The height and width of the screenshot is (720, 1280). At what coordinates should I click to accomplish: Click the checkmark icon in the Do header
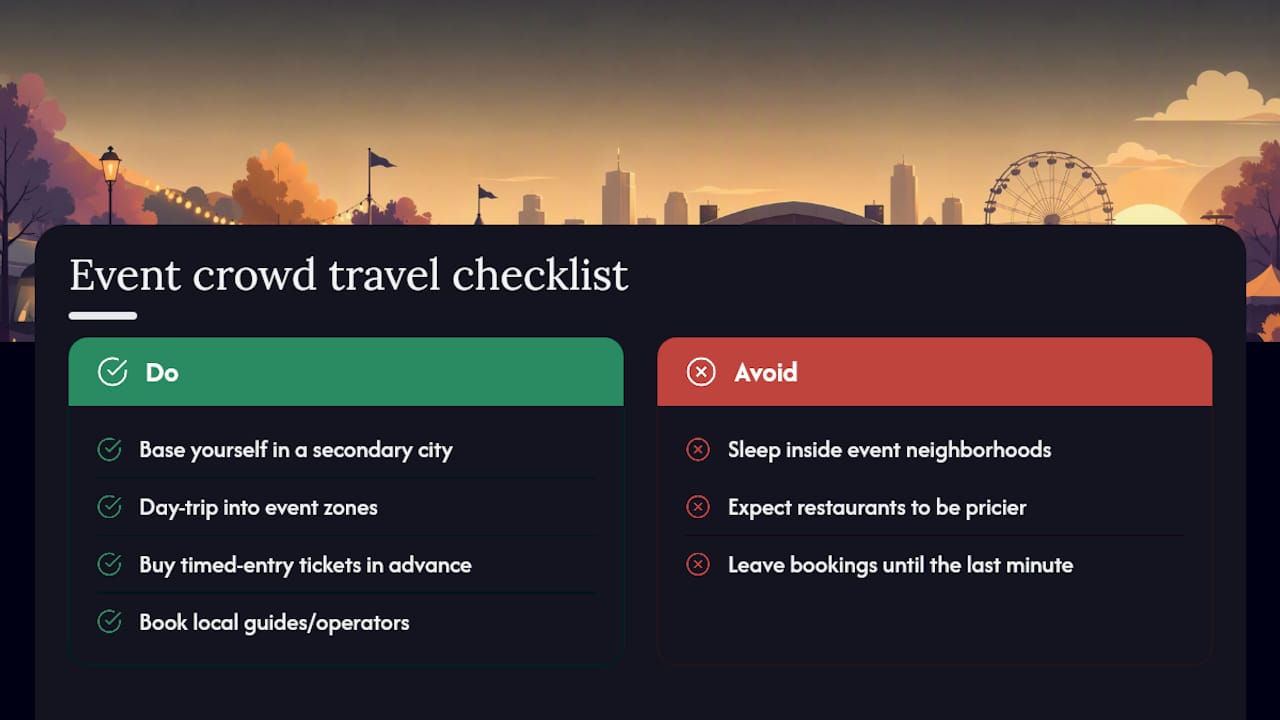point(112,372)
